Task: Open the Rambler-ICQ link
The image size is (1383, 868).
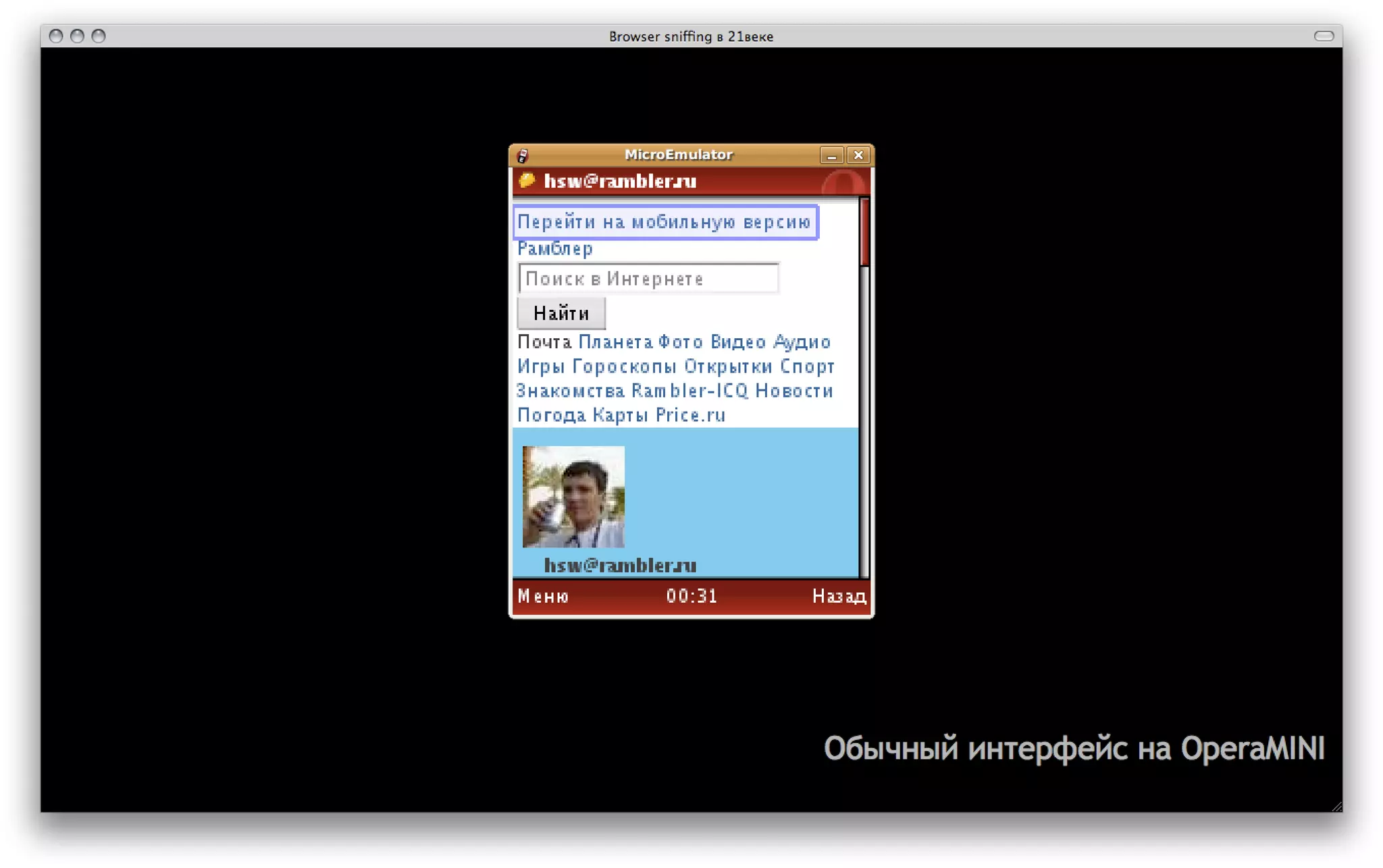Action: click(689, 391)
